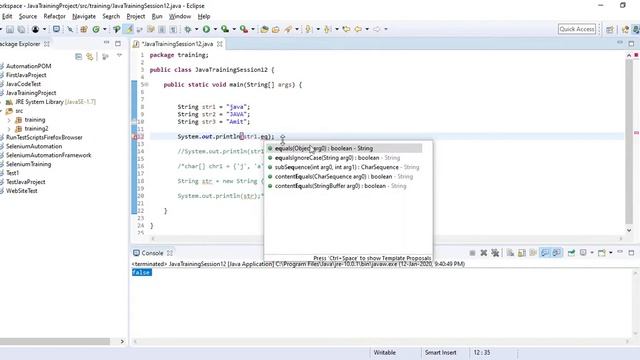Select the JavaTrainingSession12.java editor tab

pos(177,44)
